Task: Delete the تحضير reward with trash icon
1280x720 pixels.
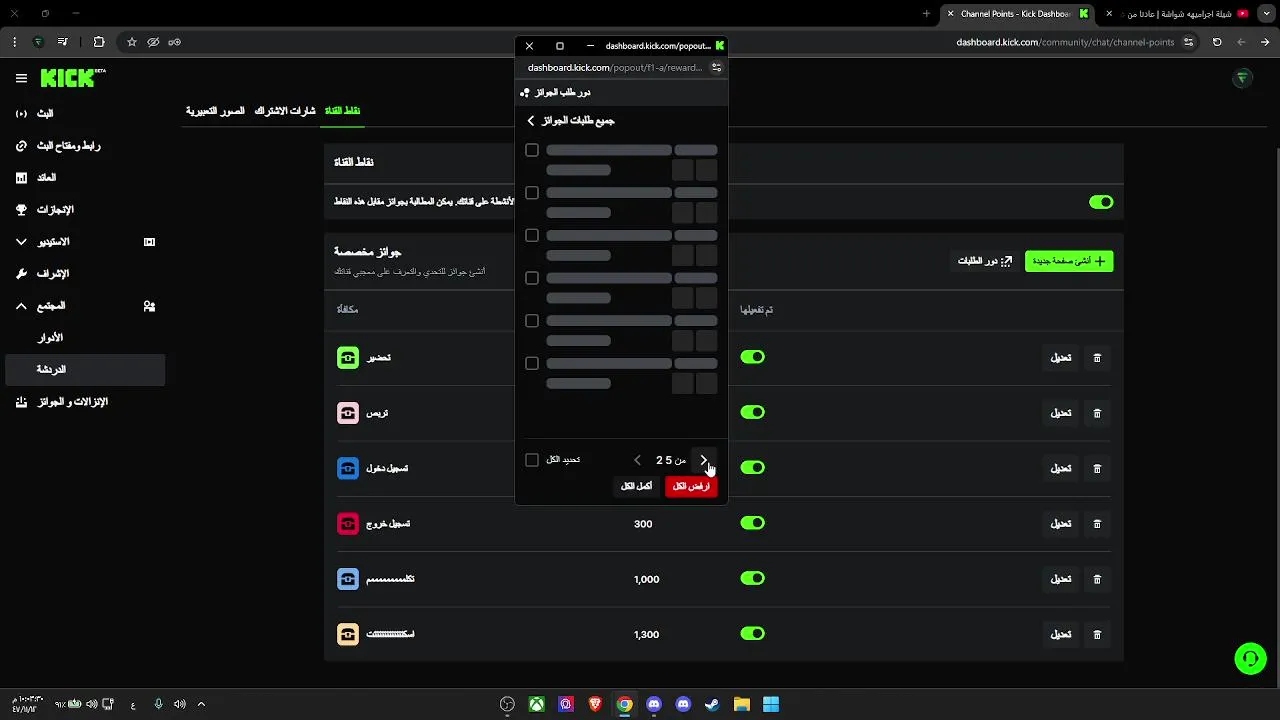Action: click(x=1097, y=358)
